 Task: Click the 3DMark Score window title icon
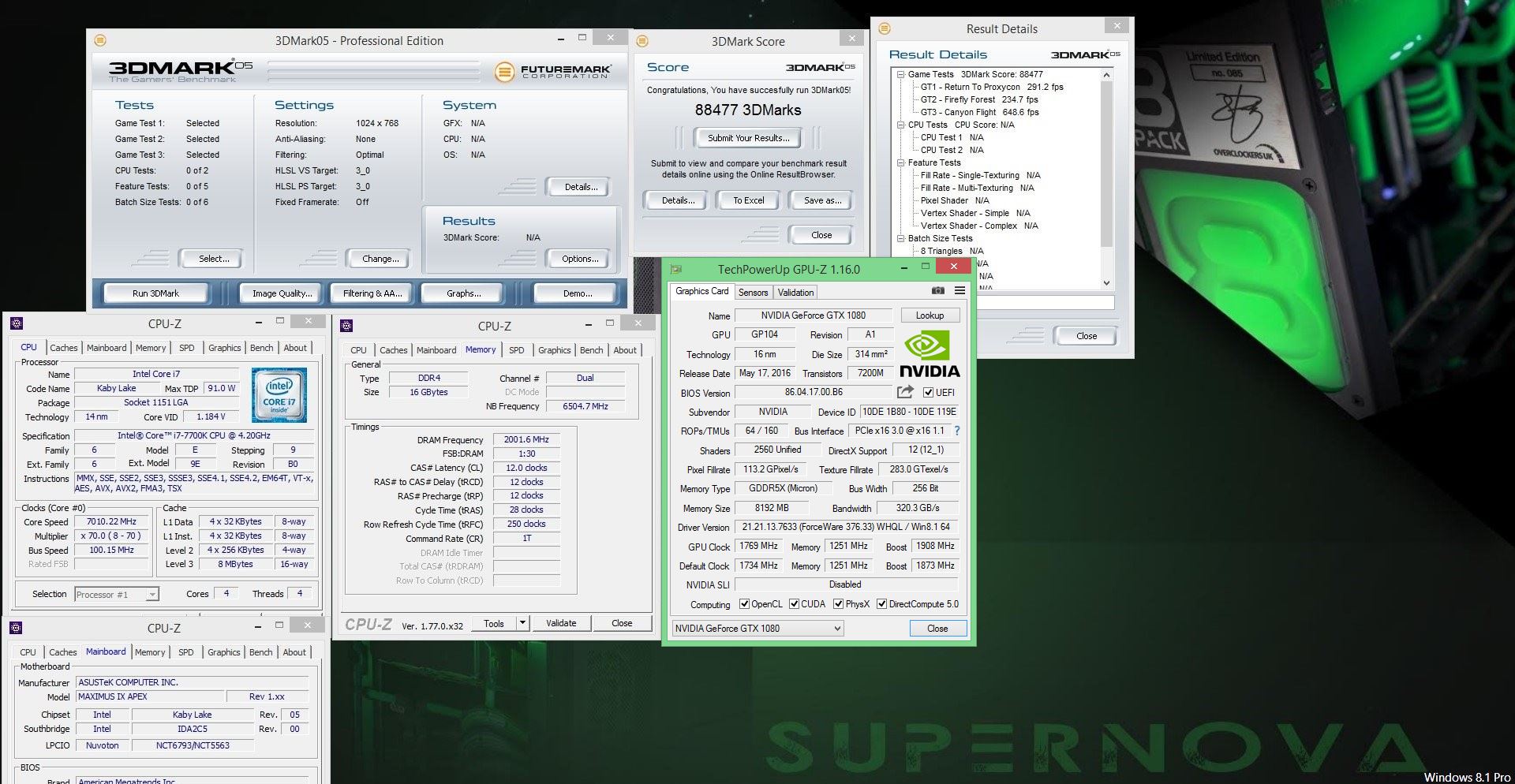(642, 41)
